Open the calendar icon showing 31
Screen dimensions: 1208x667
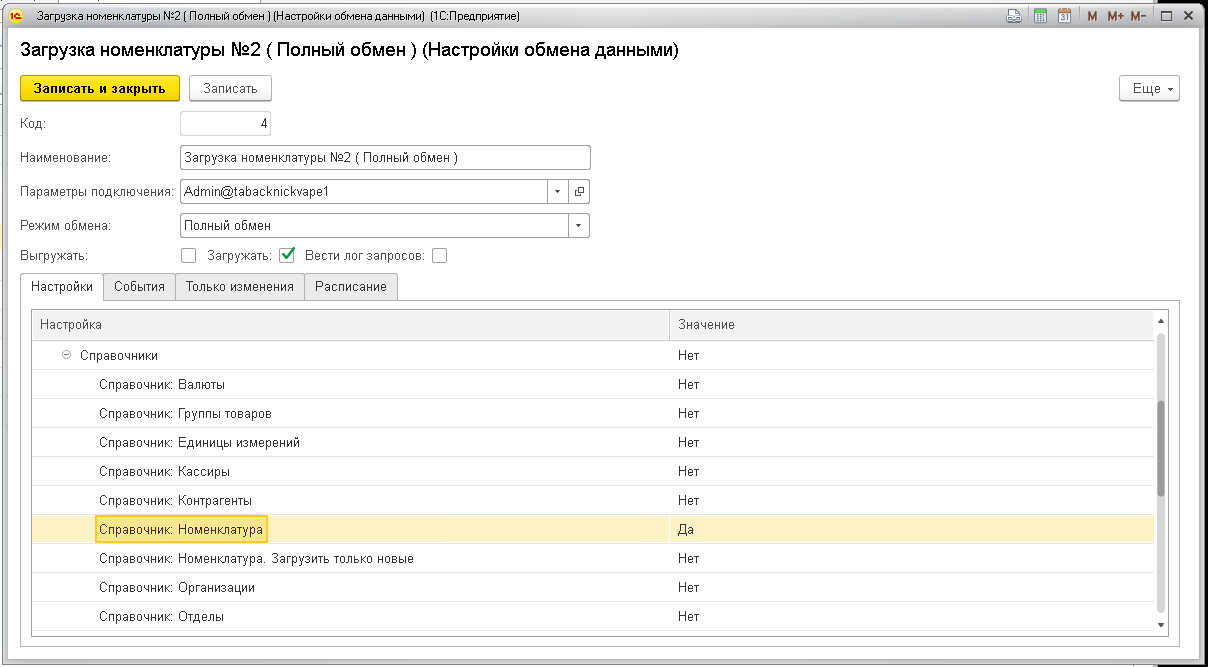(x=1065, y=16)
